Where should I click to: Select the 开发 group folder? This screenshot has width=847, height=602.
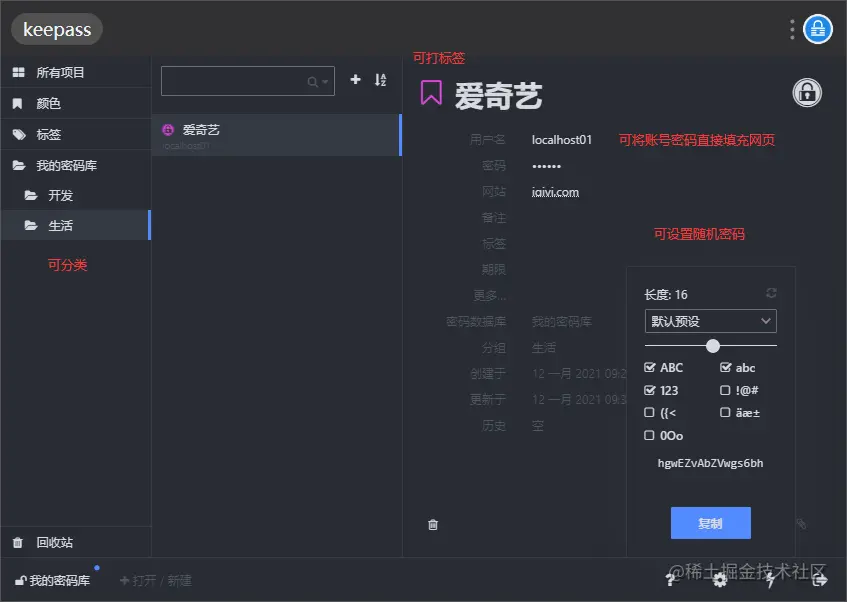tap(76, 195)
